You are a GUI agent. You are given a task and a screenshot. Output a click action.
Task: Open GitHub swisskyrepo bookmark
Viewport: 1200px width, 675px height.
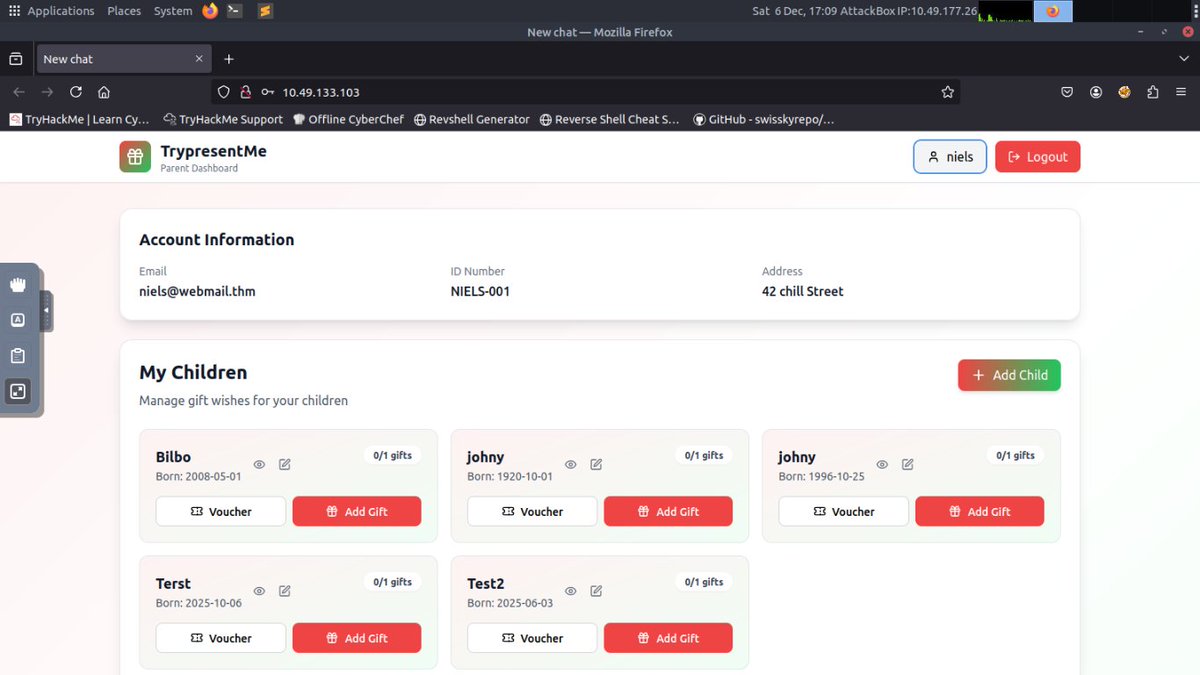click(x=763, y=119)
